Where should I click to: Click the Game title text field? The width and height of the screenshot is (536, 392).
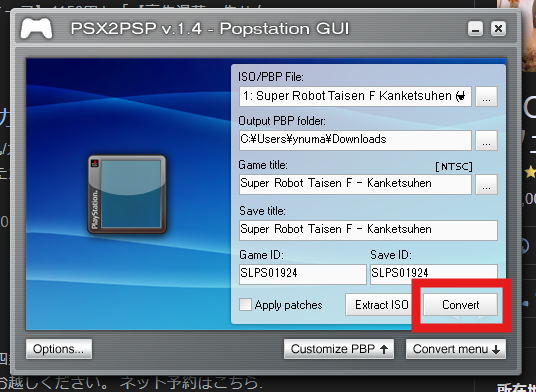(x=355, y=185)
